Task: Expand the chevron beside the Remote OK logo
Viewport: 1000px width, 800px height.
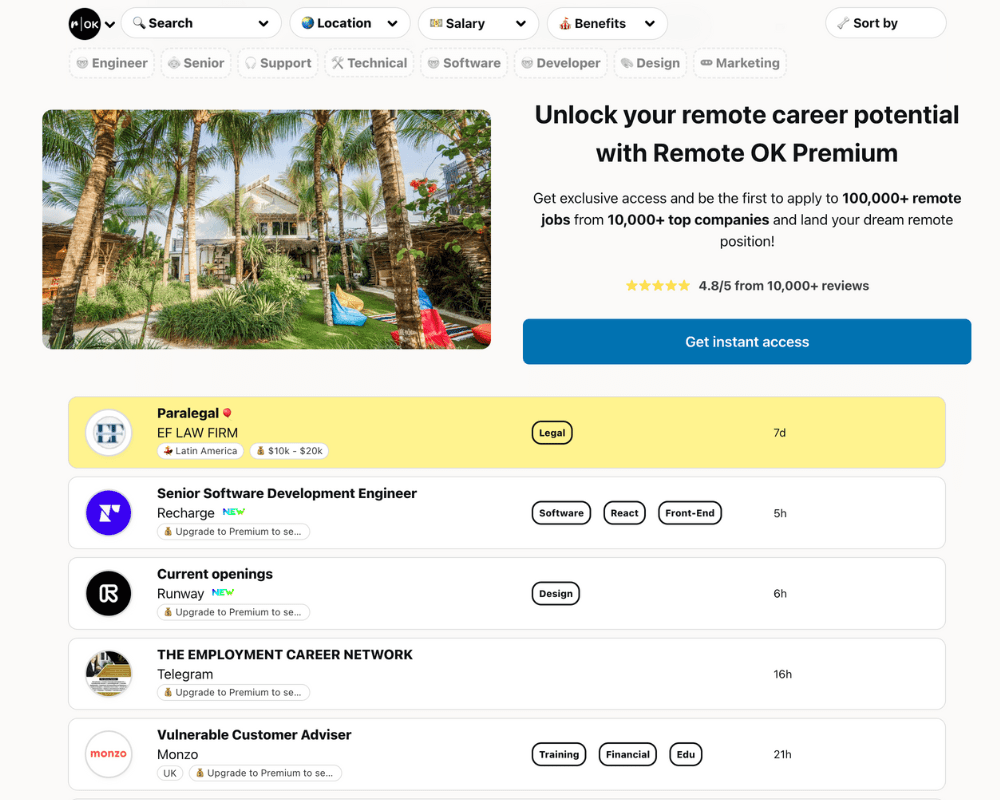Action: click(x=110, y=23)
